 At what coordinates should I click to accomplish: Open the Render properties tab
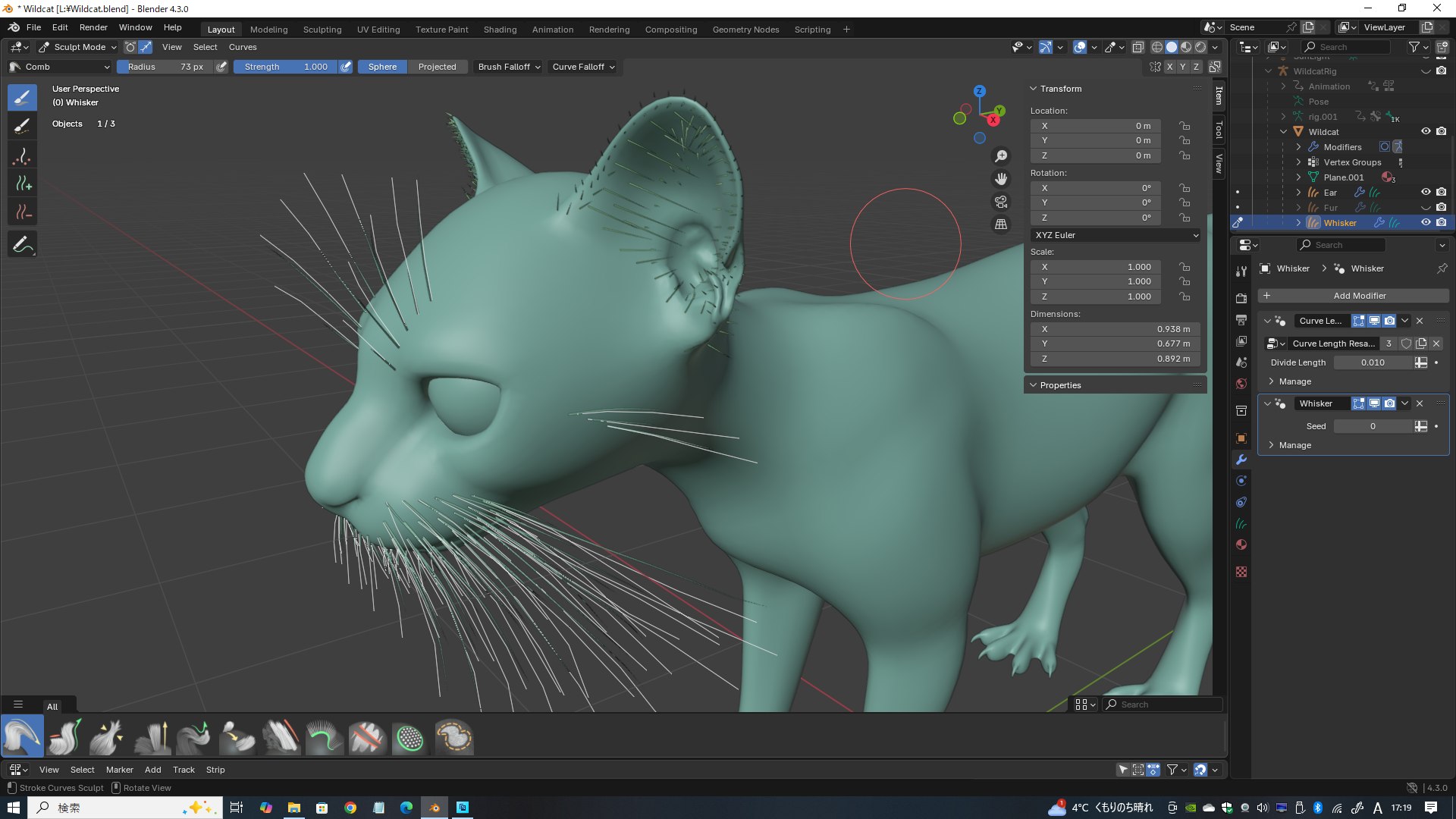tap(1241, 299)
